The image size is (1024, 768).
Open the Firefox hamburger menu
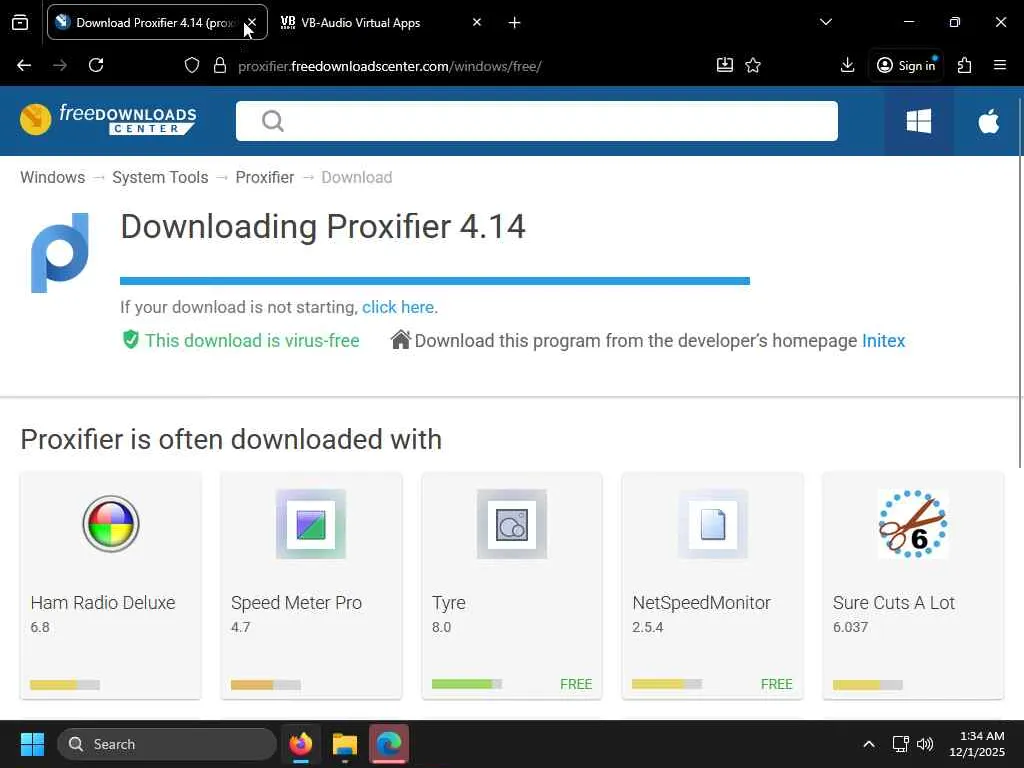click(x=1000, y=65)
